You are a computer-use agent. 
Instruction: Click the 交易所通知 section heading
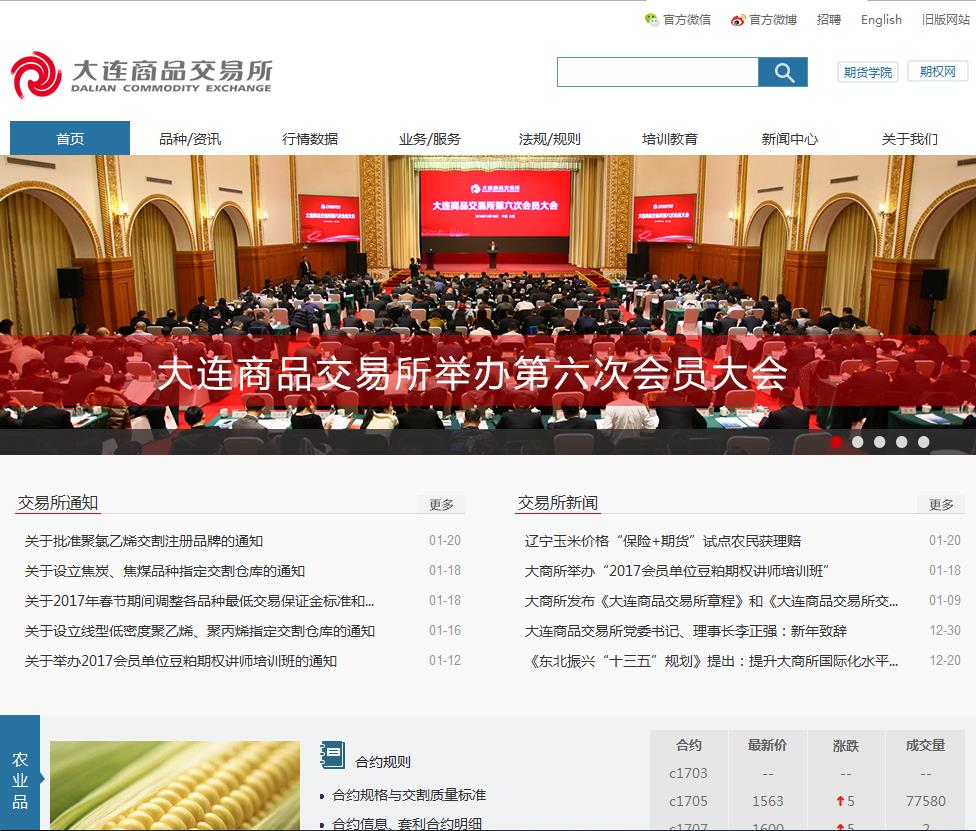(x=58, y=502)
